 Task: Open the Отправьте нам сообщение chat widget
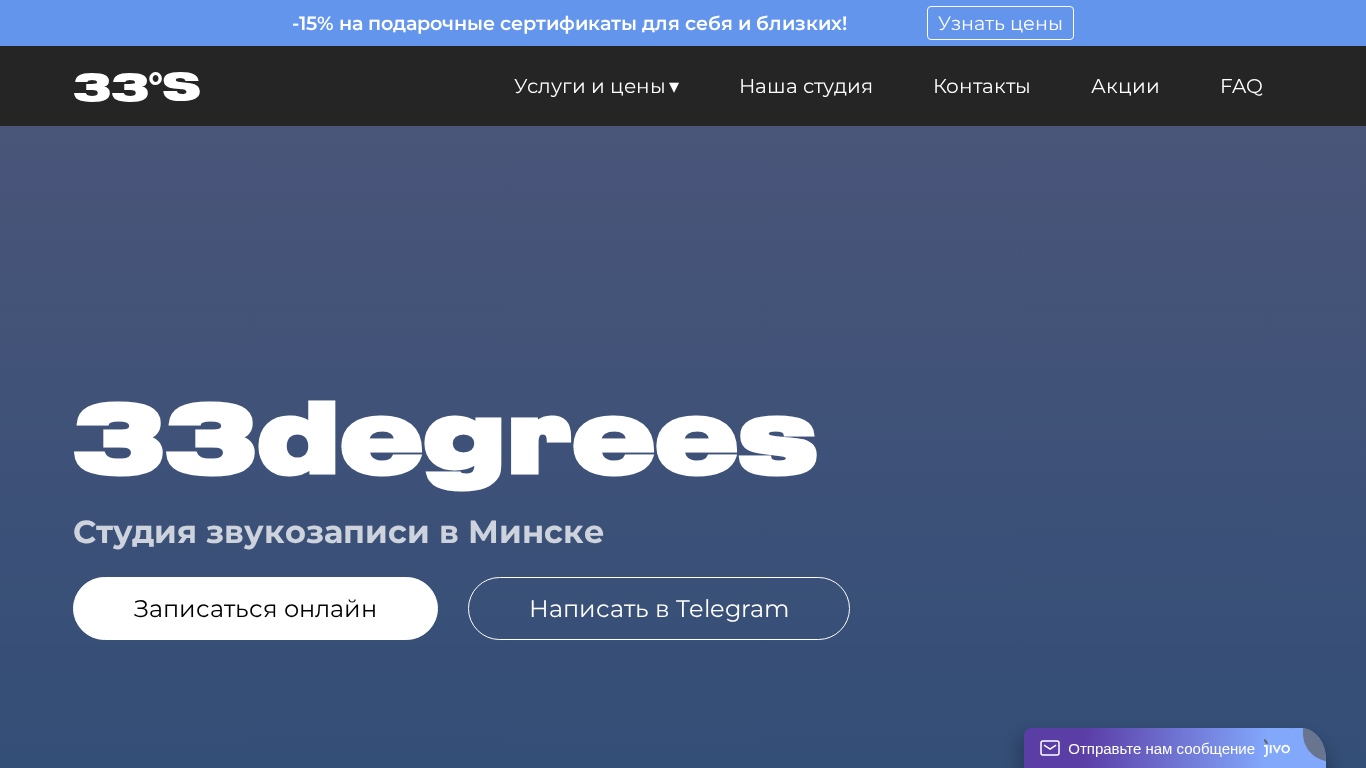(1175, 748)
